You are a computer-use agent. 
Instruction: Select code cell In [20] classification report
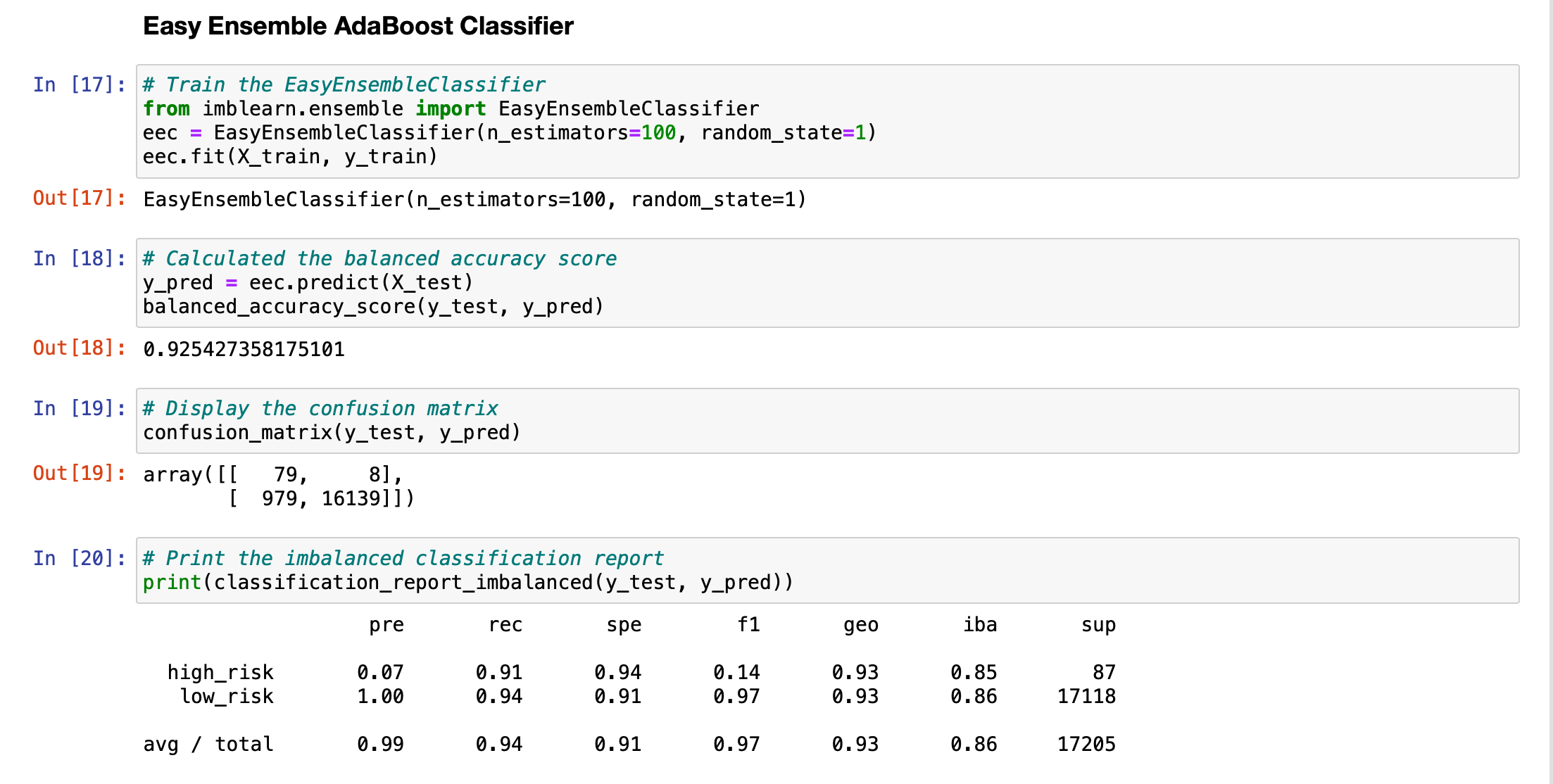pyautogui.click(x=827, y=571)
